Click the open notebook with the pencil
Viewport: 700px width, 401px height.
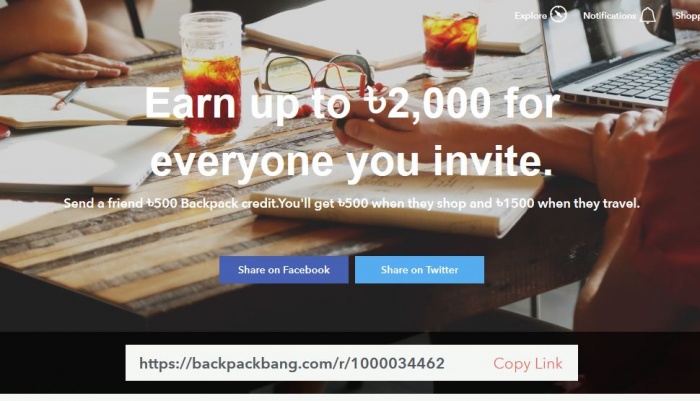click(76, 109)
